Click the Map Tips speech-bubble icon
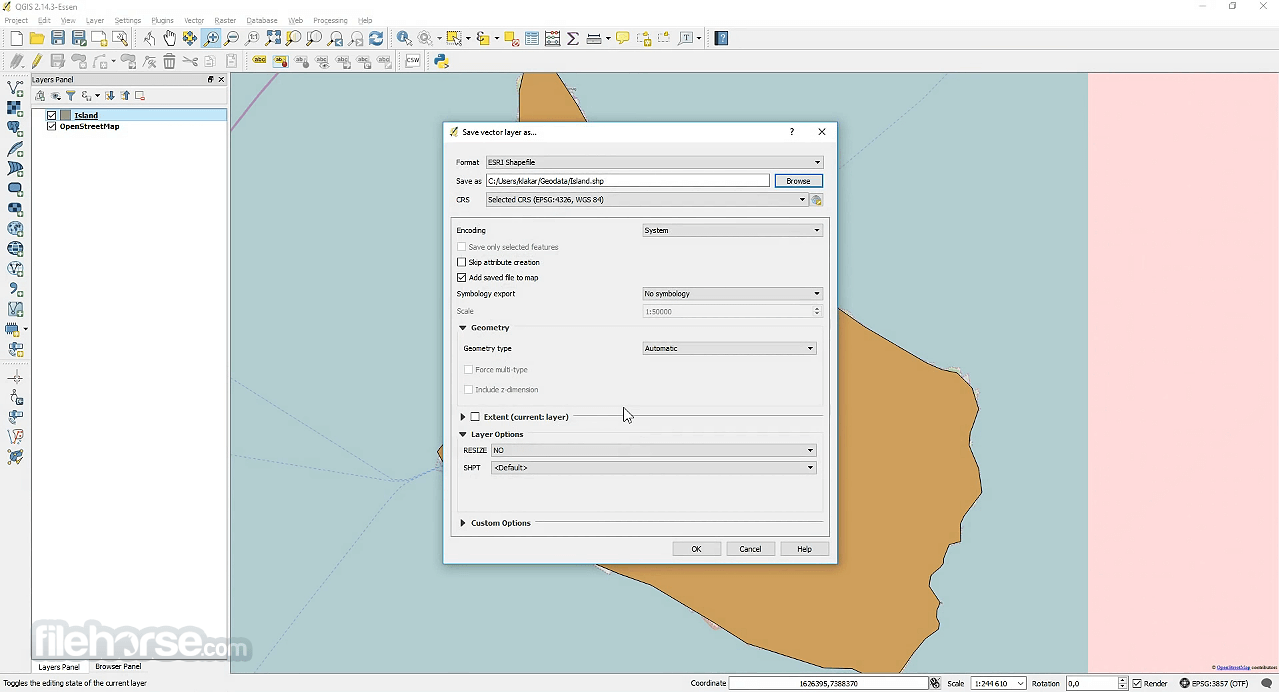Image resolution: width=1279 pixels, height=692 pixels. pyautogui.click(x=623, y=38)
